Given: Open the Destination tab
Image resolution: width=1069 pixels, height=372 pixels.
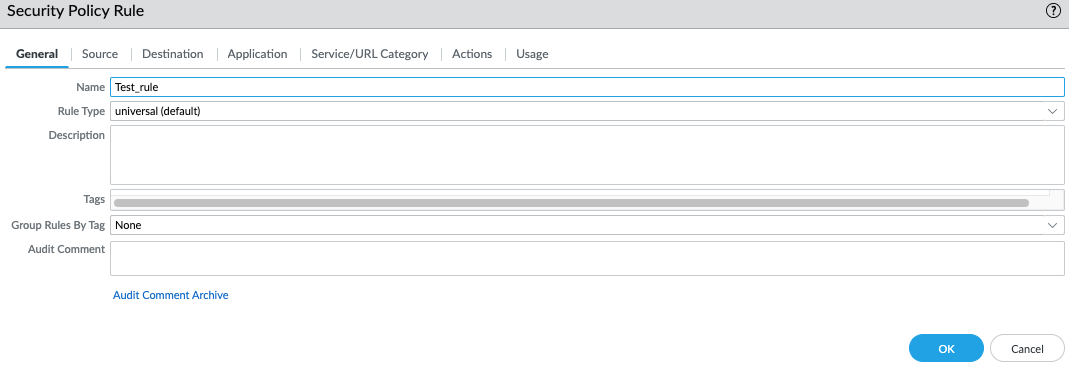Looking at the screenshot, I should point(172,54).
